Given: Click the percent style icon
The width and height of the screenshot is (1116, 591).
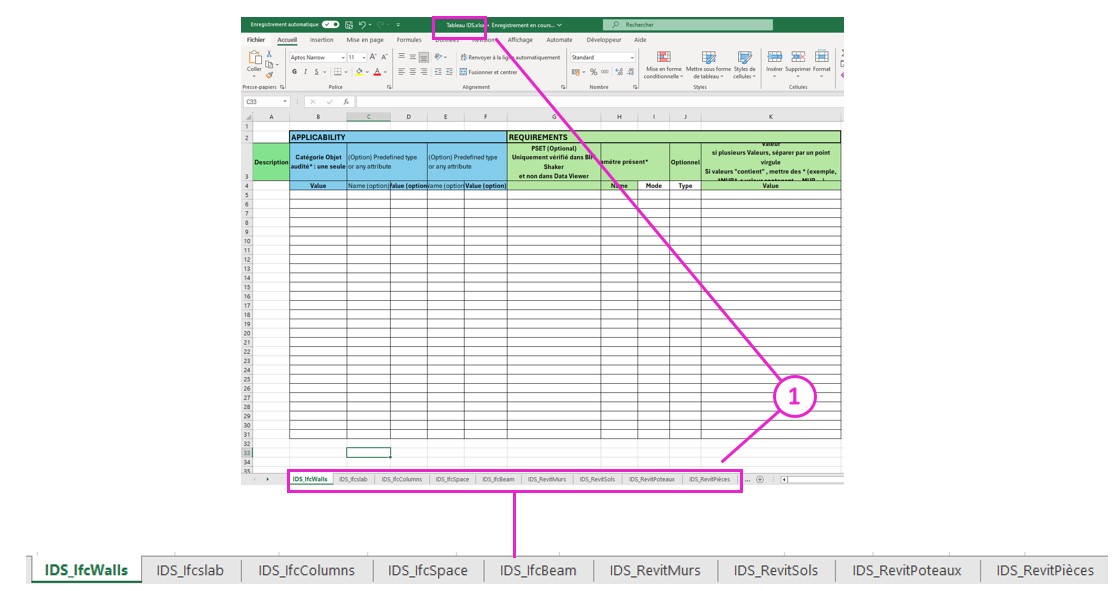Looking at the screenshot, I should tap(593, 72).
